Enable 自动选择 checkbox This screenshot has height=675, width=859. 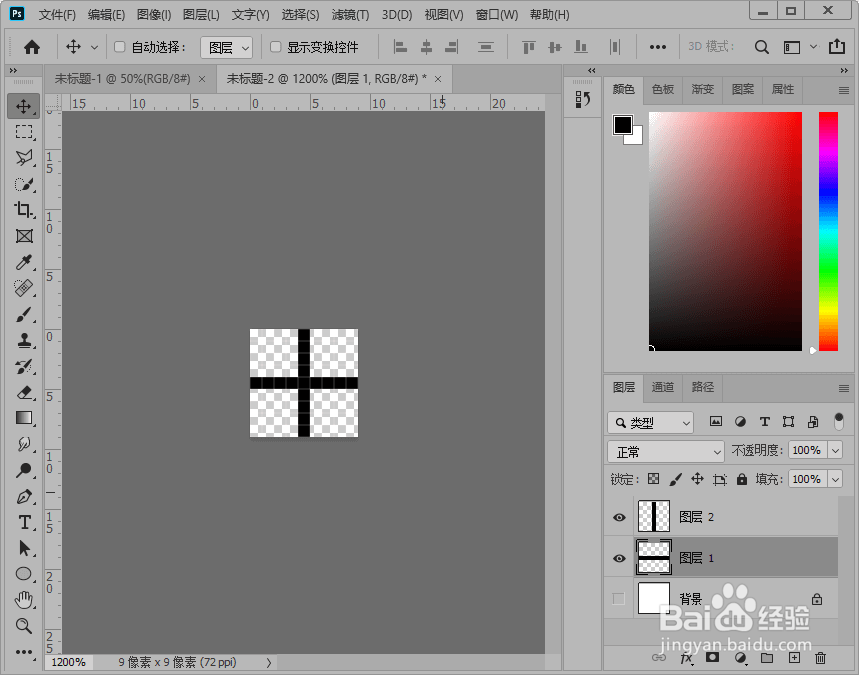click(x=119, y=47)
